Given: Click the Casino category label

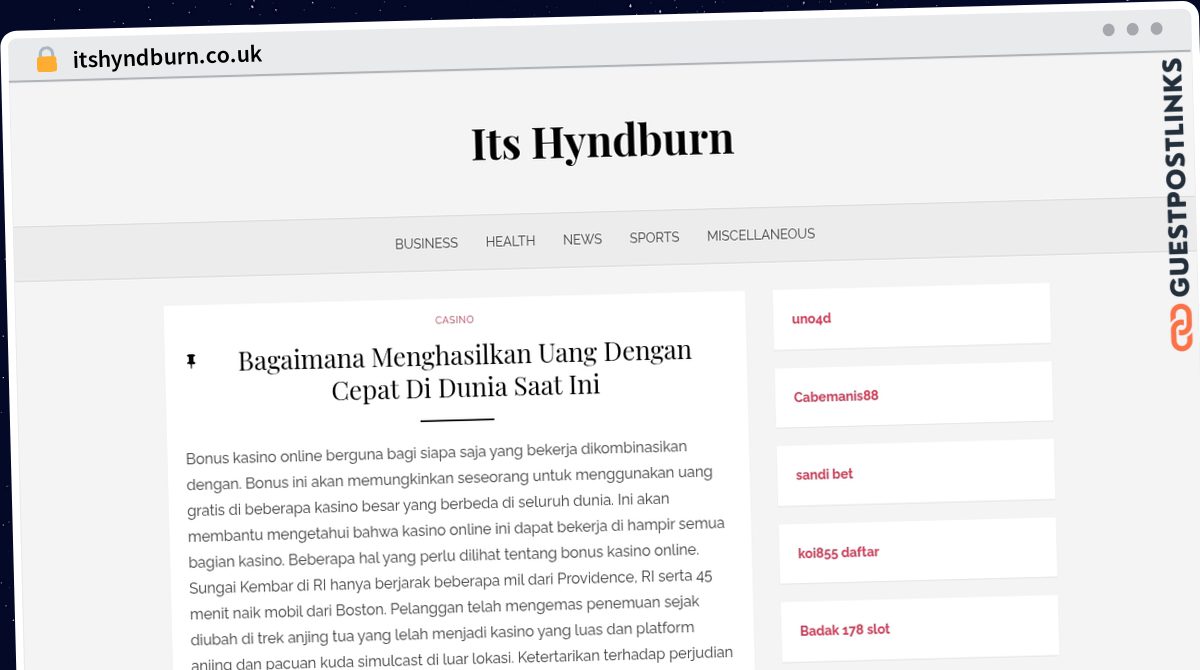Looking at the screenshot, I should pyautogui.click(x=454, y=320).
